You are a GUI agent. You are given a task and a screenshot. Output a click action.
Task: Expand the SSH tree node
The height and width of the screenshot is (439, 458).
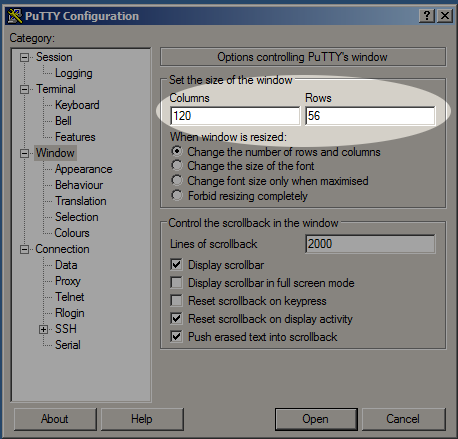pyautogui.click(x=43, y=329)
